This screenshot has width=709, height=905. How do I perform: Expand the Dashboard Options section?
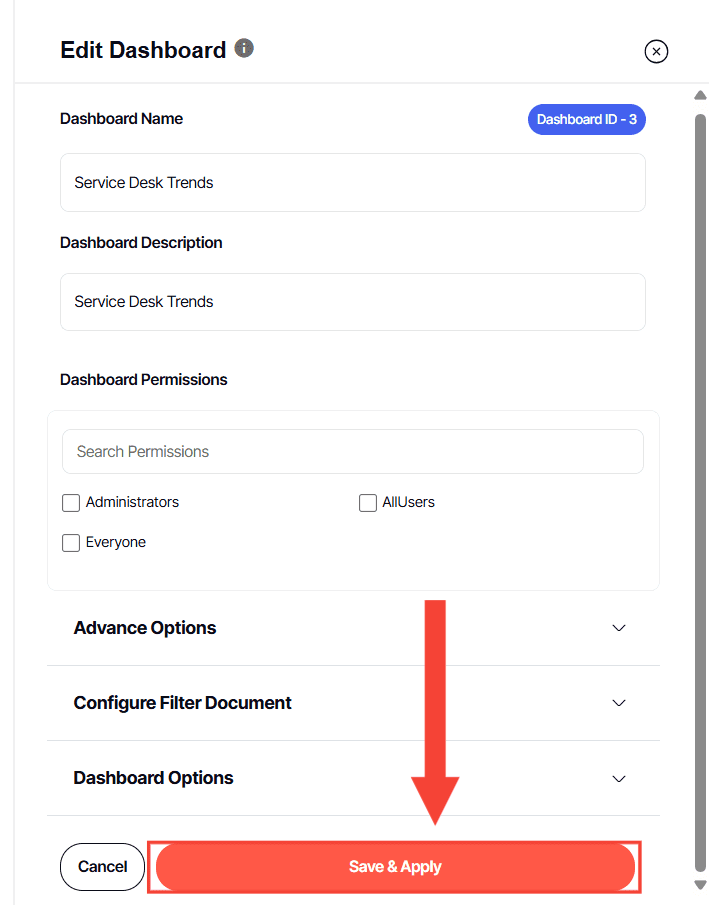154,778
